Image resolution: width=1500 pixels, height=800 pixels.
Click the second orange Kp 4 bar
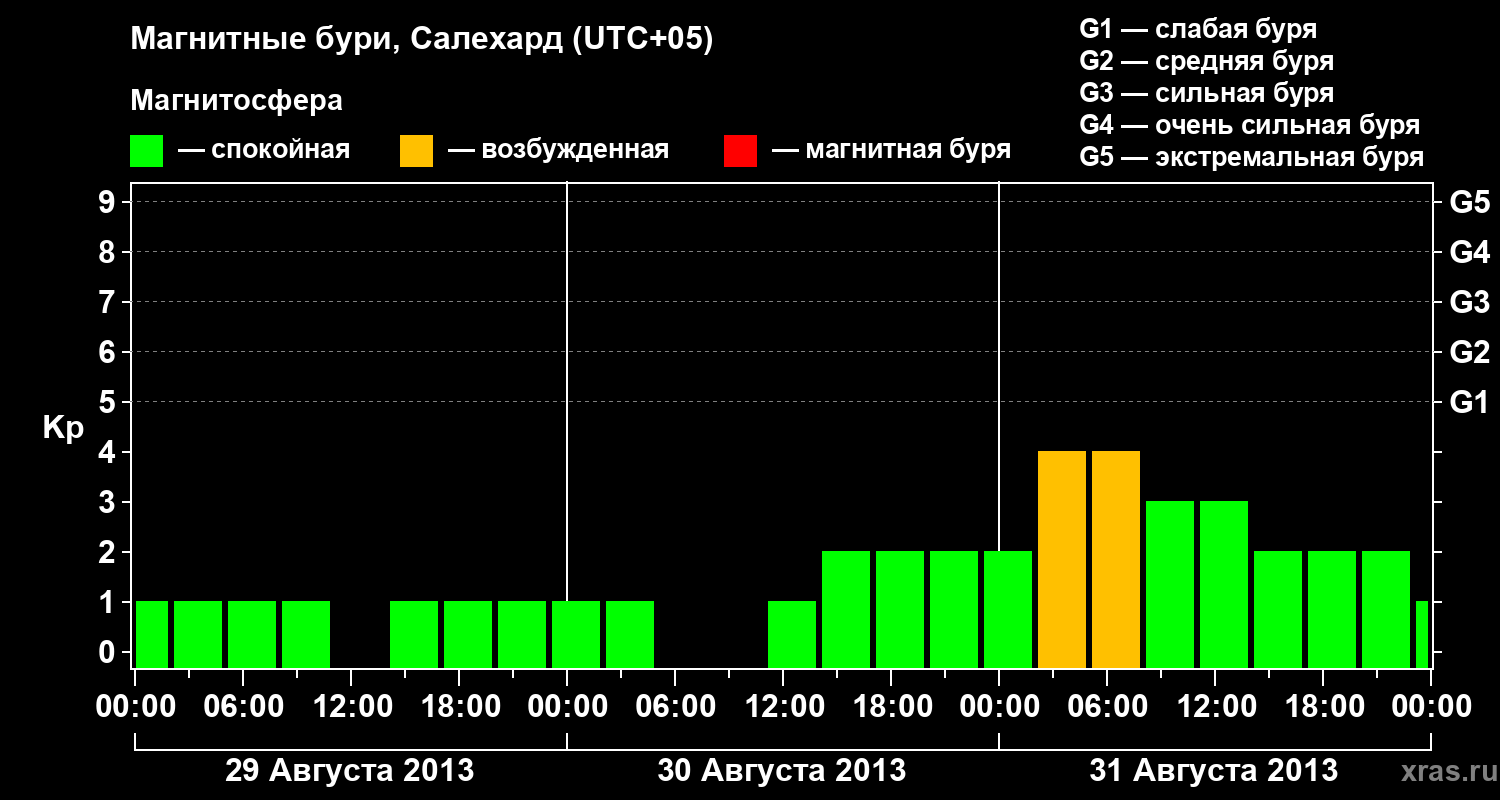(x=1116, y=560)
